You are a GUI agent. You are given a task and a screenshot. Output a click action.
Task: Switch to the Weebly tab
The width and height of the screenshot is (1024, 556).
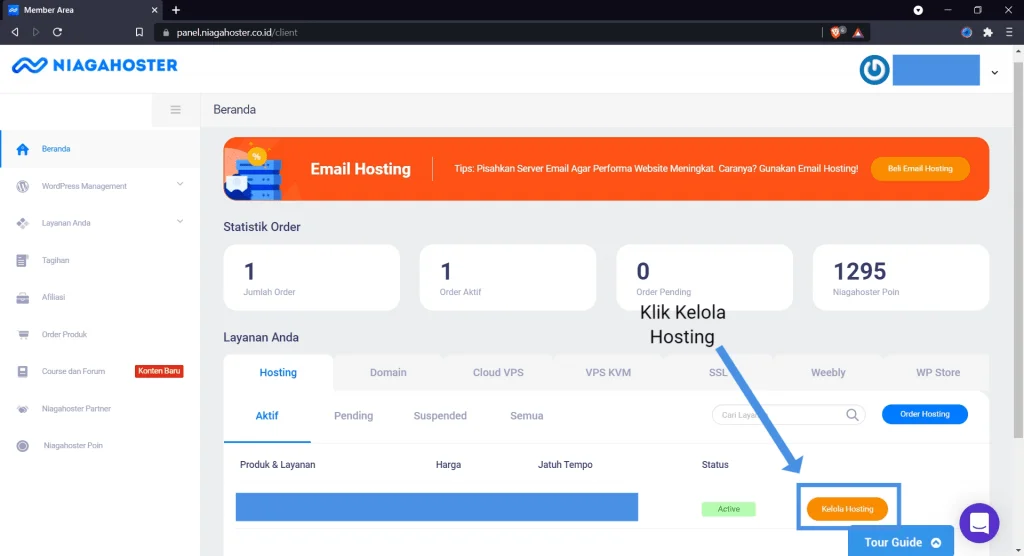point(828,372)
